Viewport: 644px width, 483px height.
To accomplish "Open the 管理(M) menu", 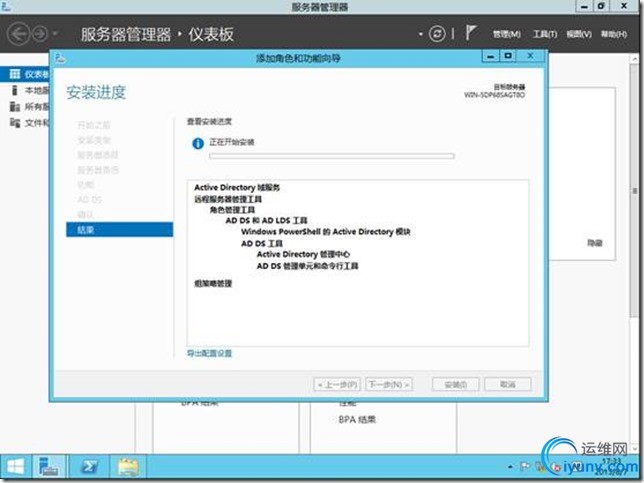I will point(506,34).
